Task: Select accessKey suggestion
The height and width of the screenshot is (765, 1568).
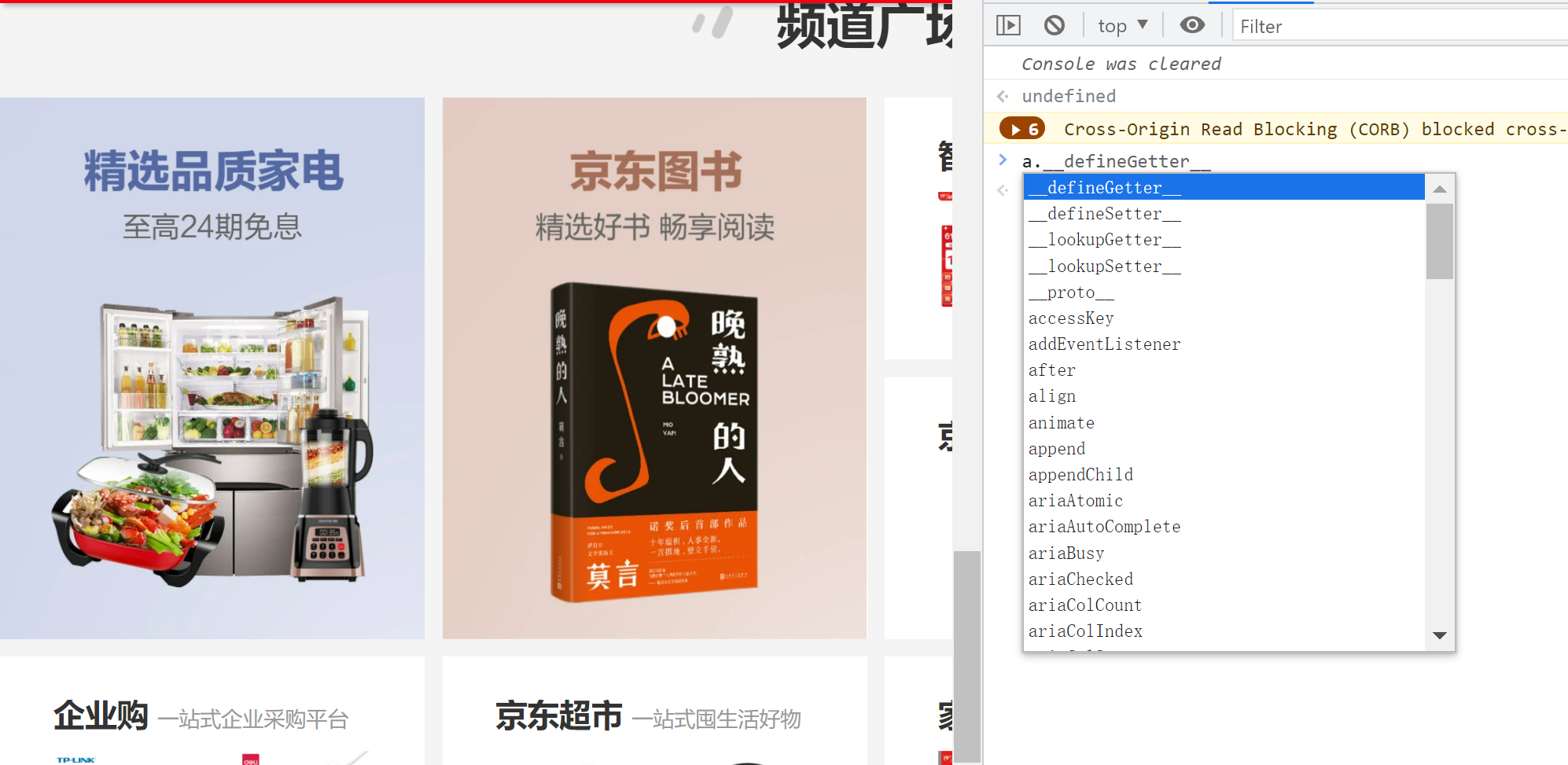Action: pos(1224,318)
